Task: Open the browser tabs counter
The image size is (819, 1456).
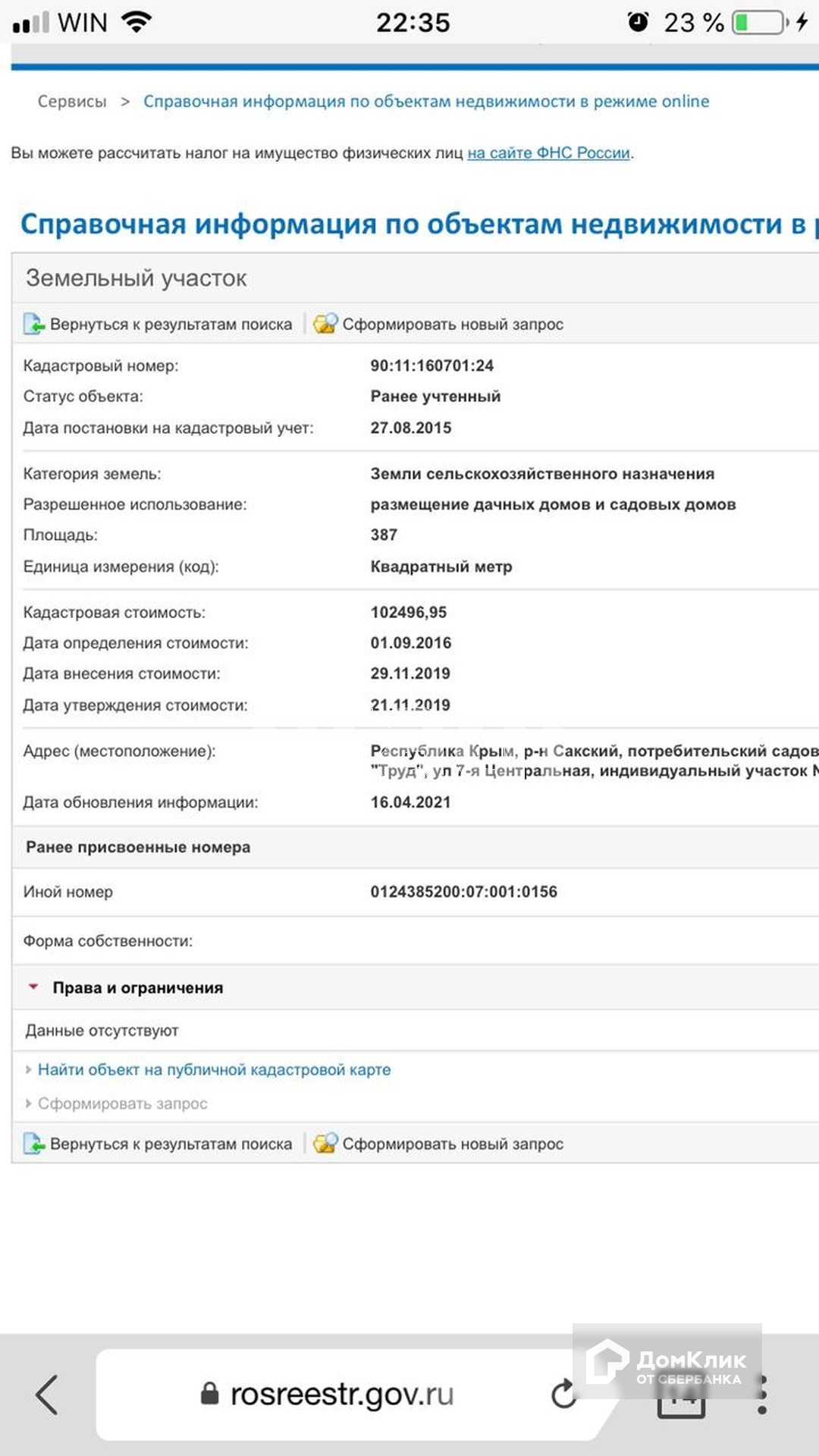Action: coord(682,1395)
